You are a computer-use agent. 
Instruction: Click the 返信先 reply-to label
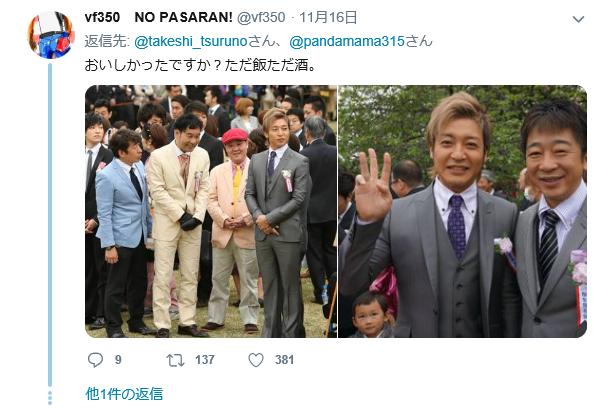pos(107,41)
